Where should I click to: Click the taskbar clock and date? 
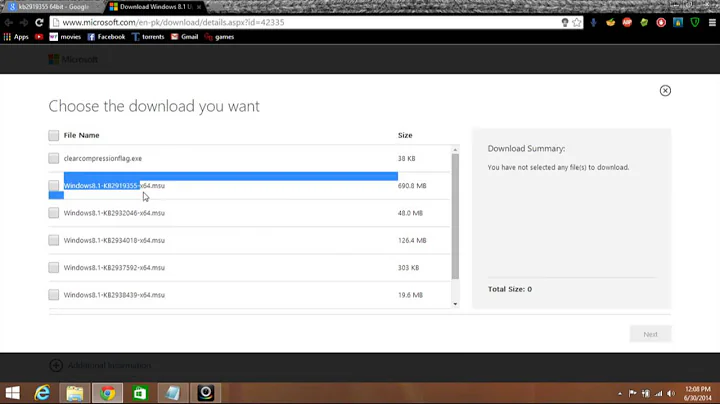coord(697,393)
